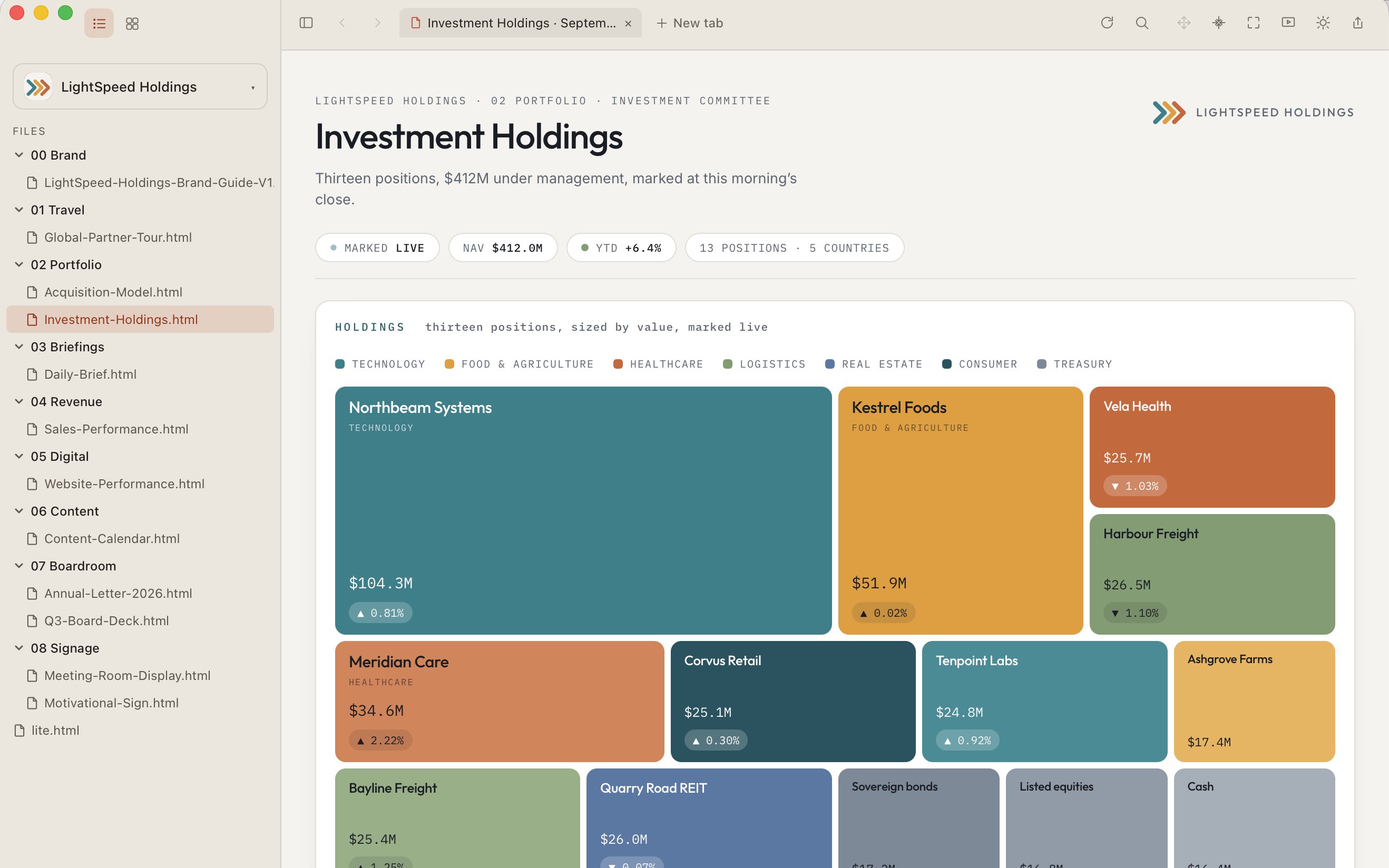Open Investment-Holdings.html in the file tree
This screenshot has height=868, width=1389.
[140, 319]
